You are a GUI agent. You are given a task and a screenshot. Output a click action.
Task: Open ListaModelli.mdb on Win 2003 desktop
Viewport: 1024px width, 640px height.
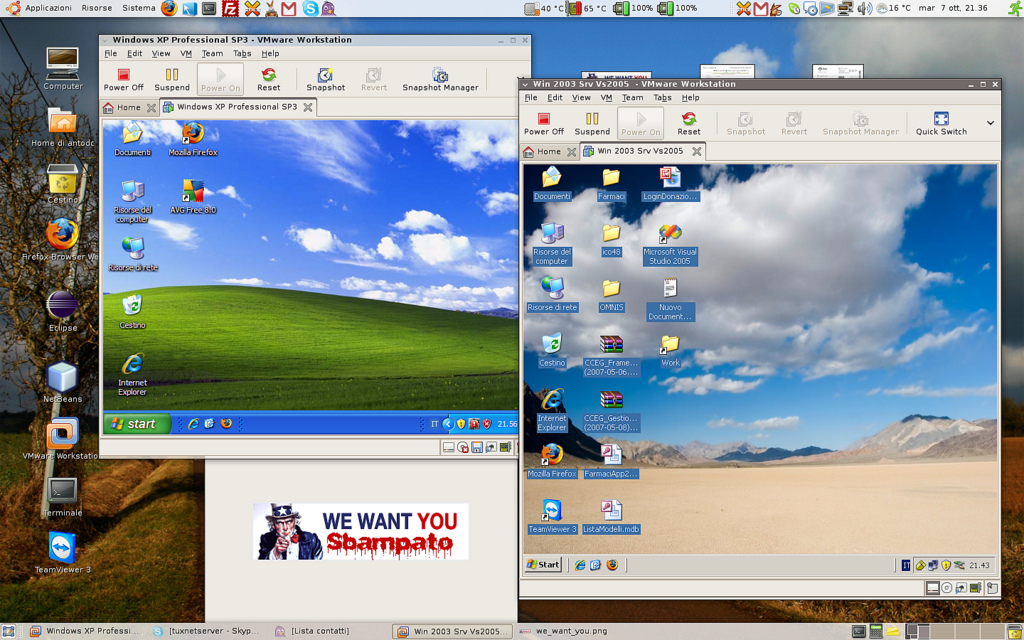611,517
